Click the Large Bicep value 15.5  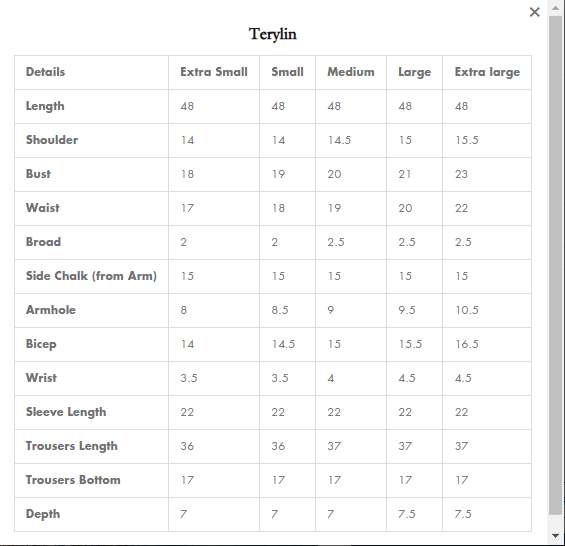[410, 344]
